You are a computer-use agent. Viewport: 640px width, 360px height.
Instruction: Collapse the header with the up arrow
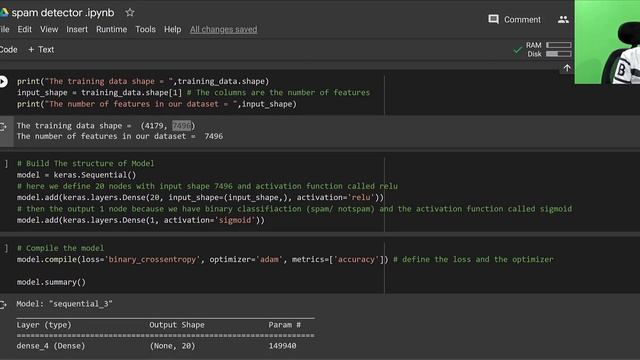coord(567,68)
